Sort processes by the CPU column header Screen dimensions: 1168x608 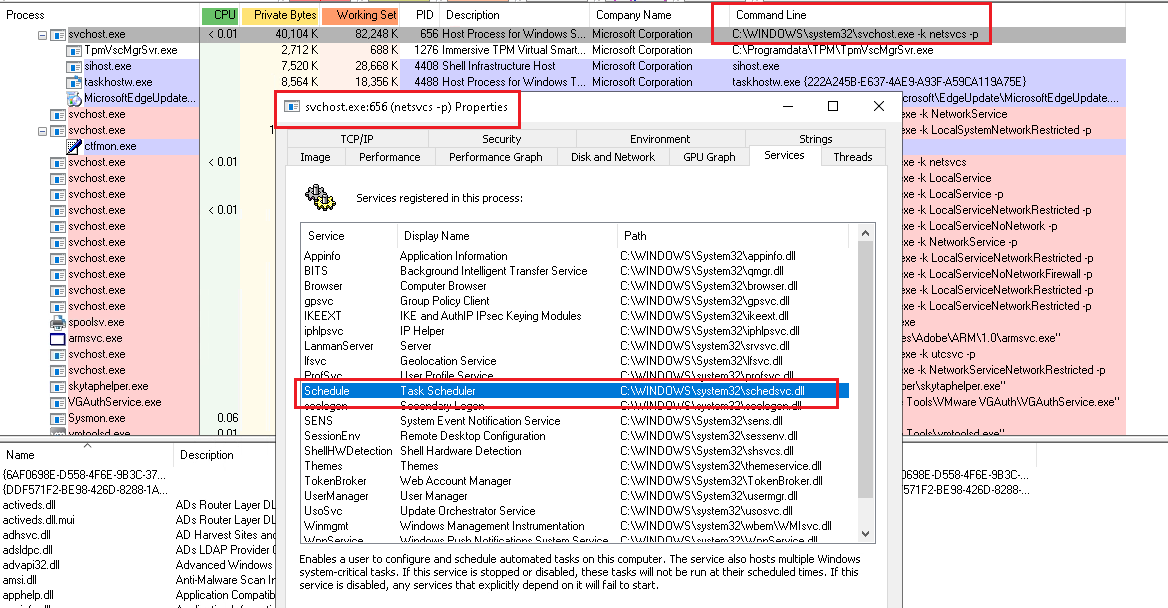(x=220, y=15)
